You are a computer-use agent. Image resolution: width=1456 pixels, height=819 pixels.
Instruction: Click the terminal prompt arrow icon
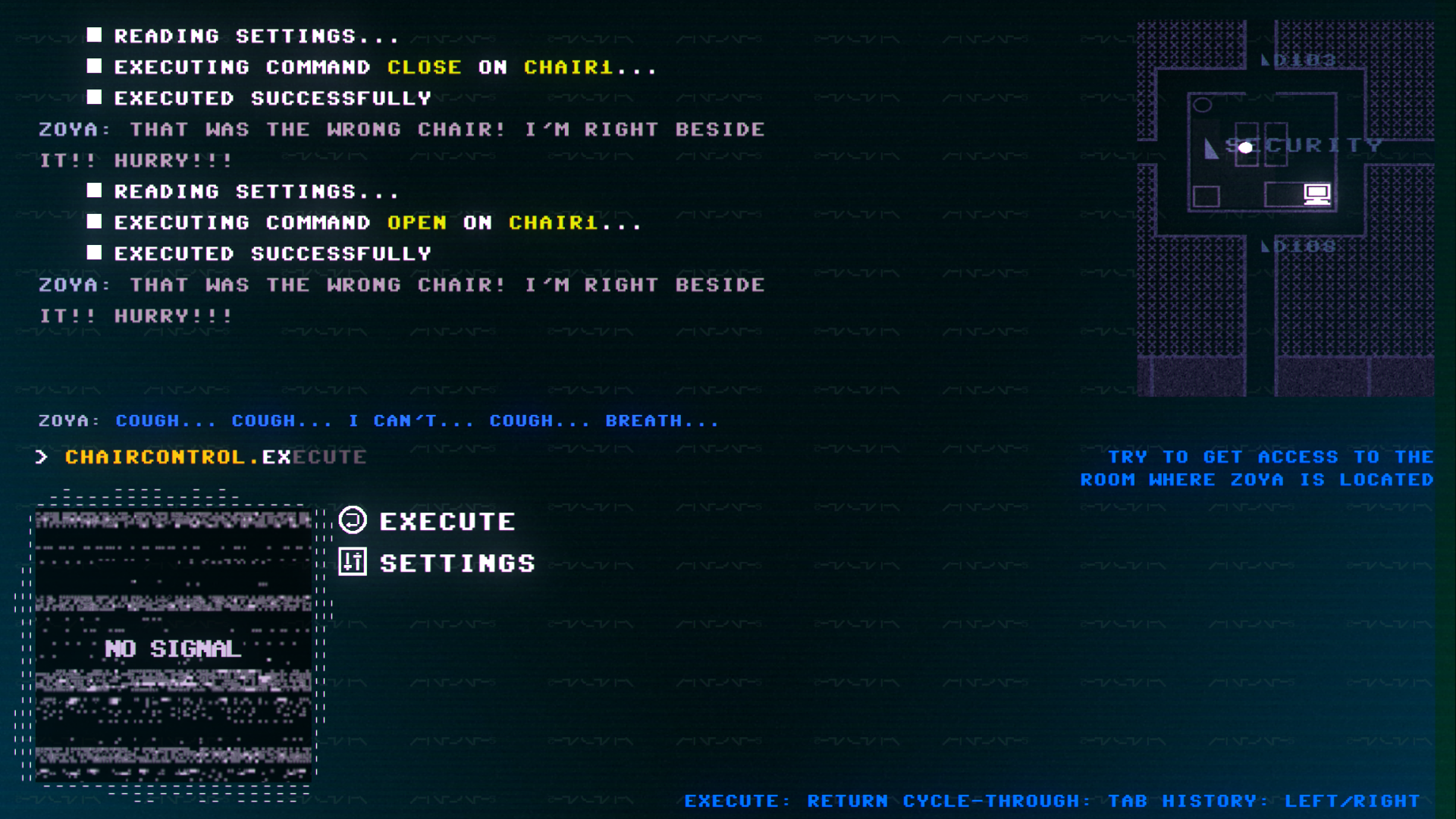(x=42, y=457)
